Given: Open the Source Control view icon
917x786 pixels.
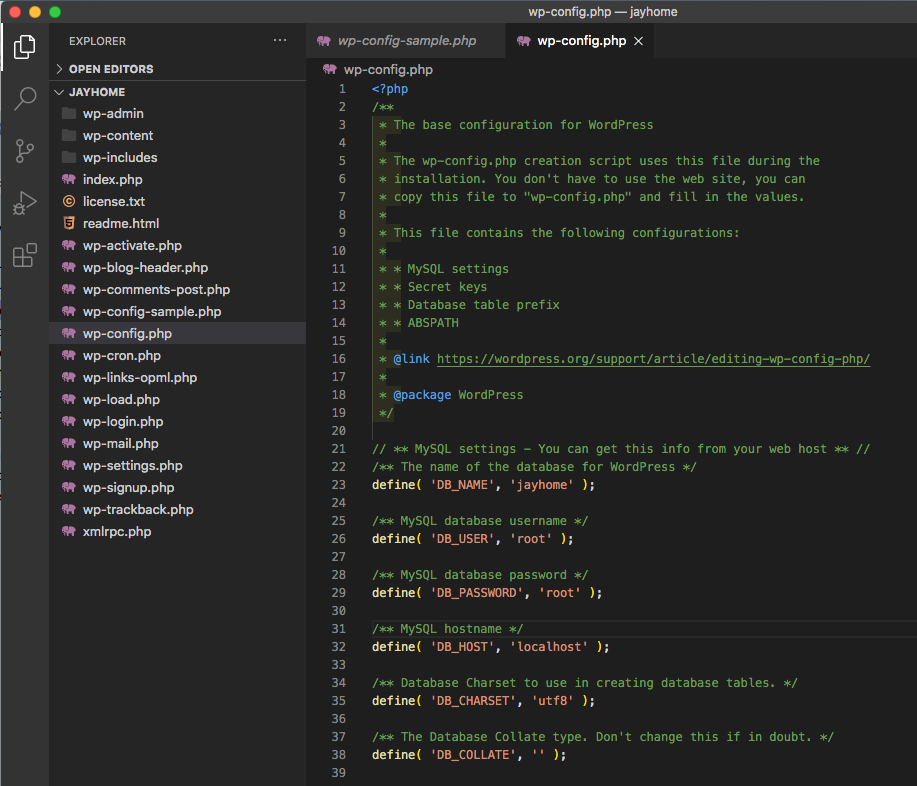Looking at the screenshot, I should point(25,151).
